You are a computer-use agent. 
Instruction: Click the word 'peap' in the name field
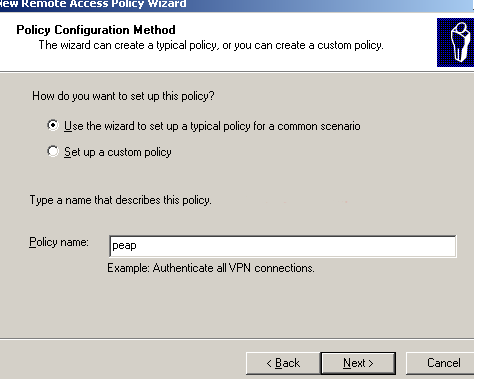pos(124,246)
